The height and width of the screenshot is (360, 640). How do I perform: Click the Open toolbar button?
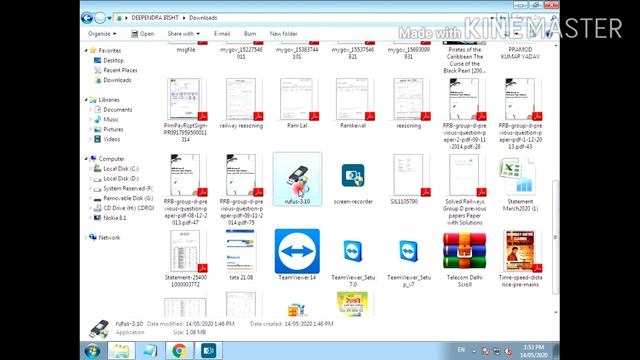[142, 34]
